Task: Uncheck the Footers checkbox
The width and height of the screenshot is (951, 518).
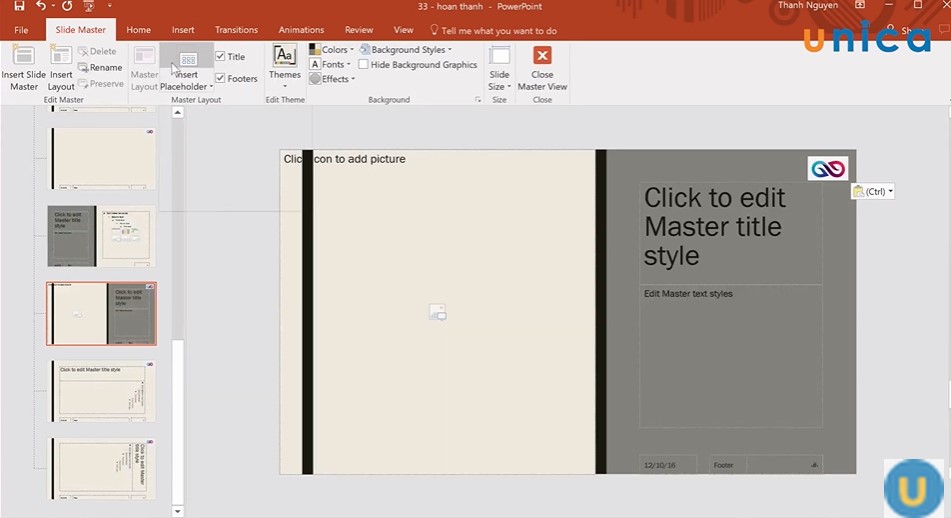Action: (x=221, y=79)
